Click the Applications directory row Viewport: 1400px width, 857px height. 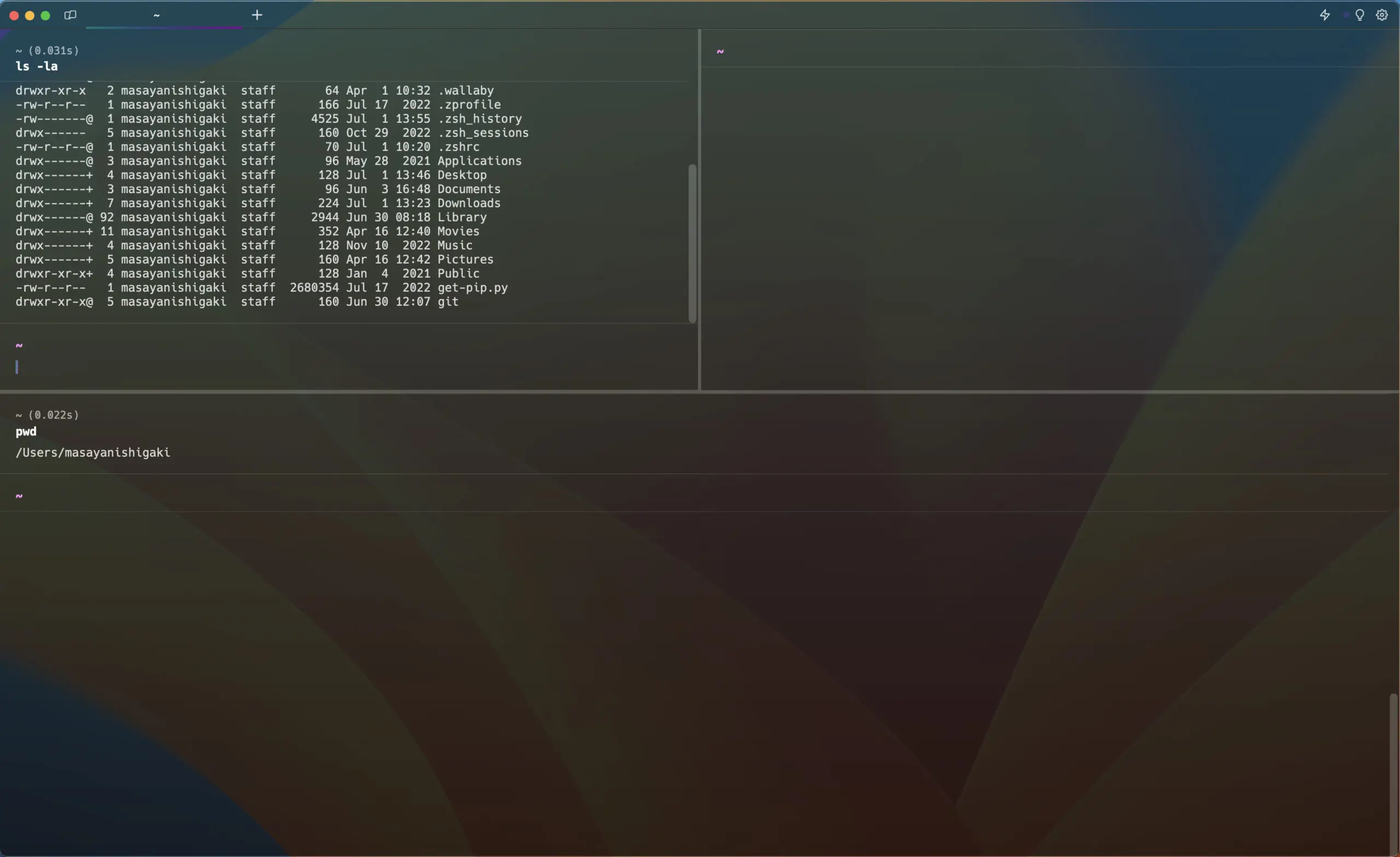[x=269, y=161]
